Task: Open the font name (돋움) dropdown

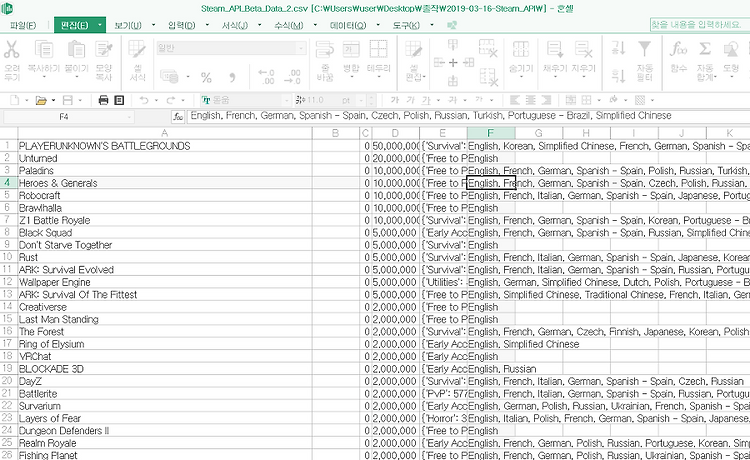Action: coord(287,100)
